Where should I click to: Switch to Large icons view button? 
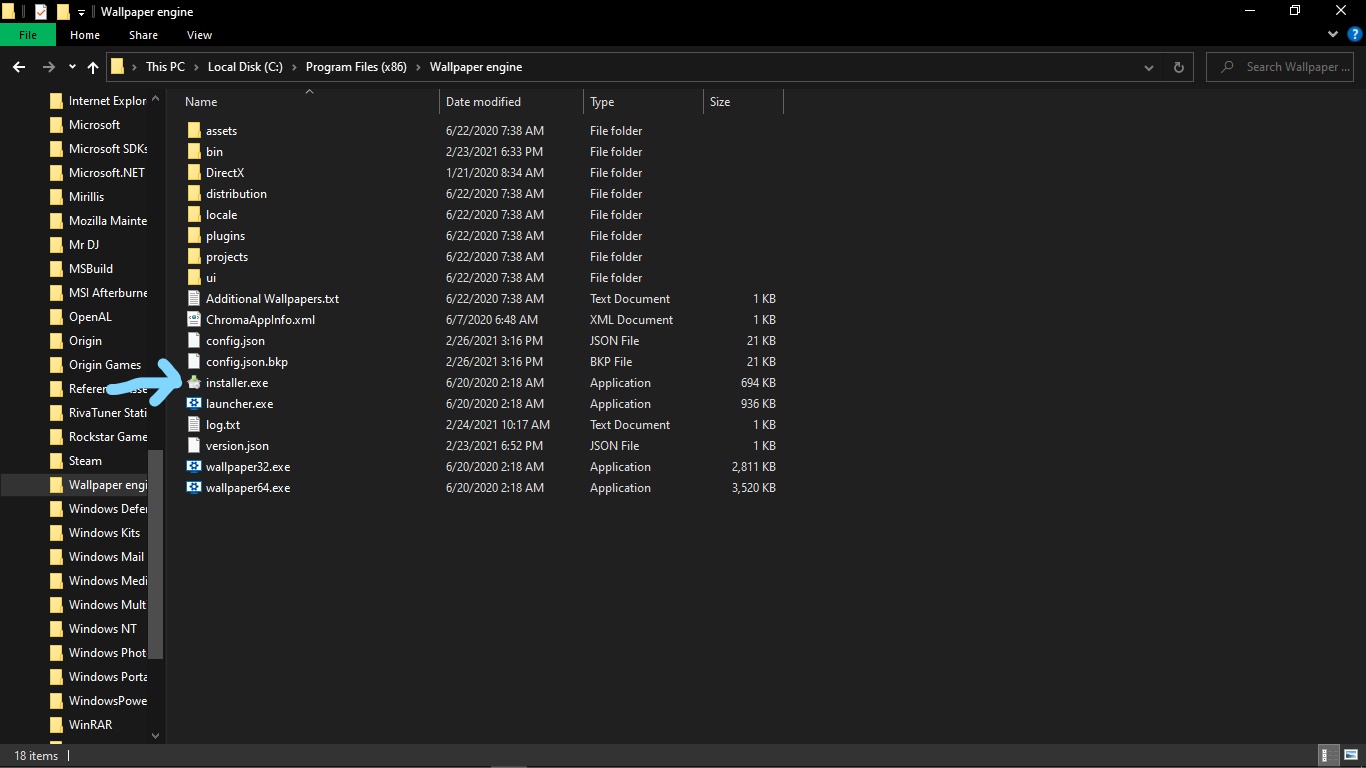[1350, 756]
